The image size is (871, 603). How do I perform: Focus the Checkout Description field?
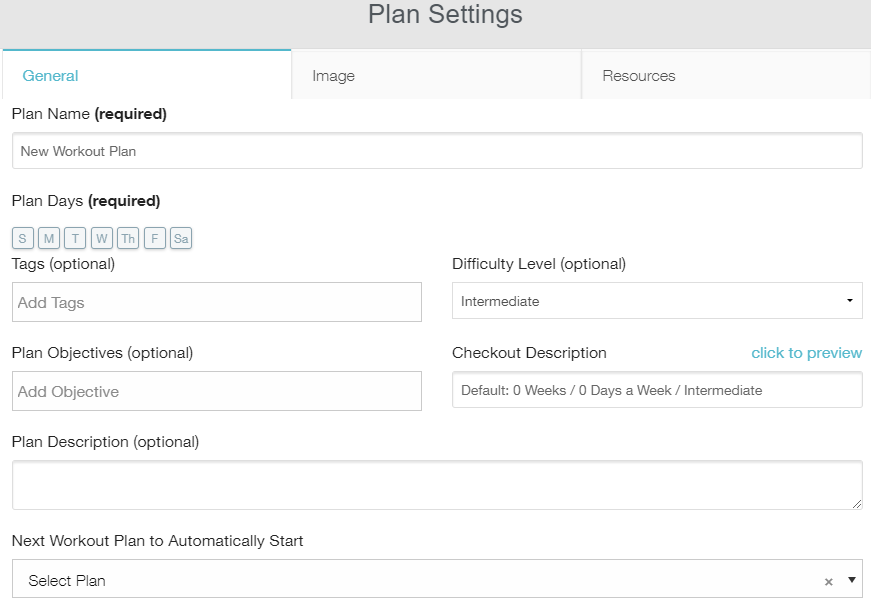pos(656,390)
